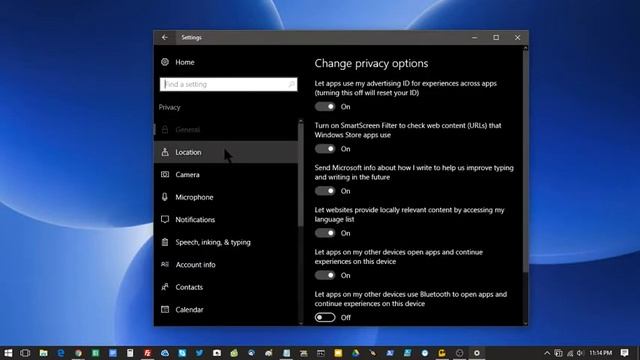Maximize the Settings window
The image size is (640, 360).
tap(496, 37)
